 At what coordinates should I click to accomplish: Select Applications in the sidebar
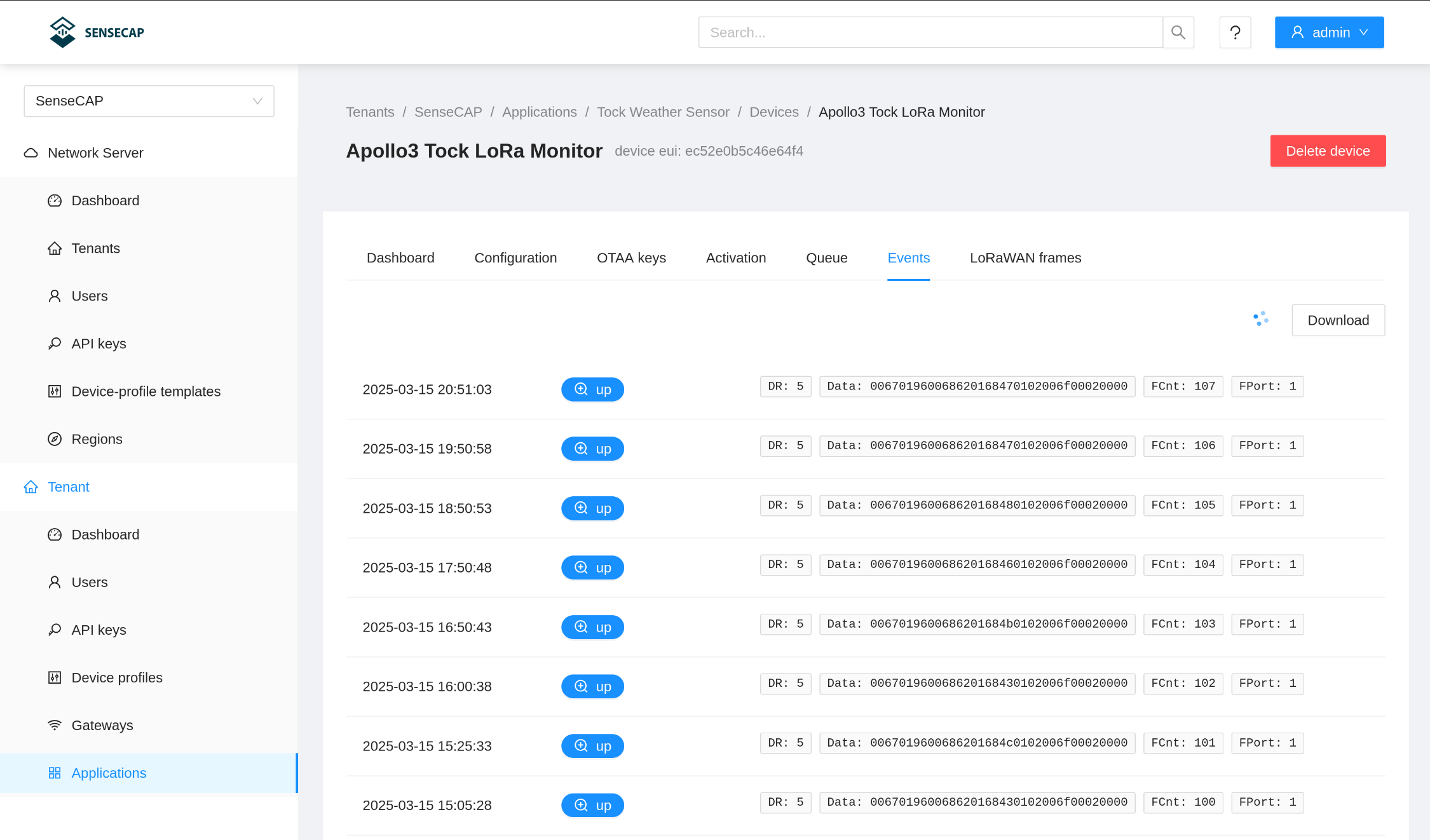[149, 773]
